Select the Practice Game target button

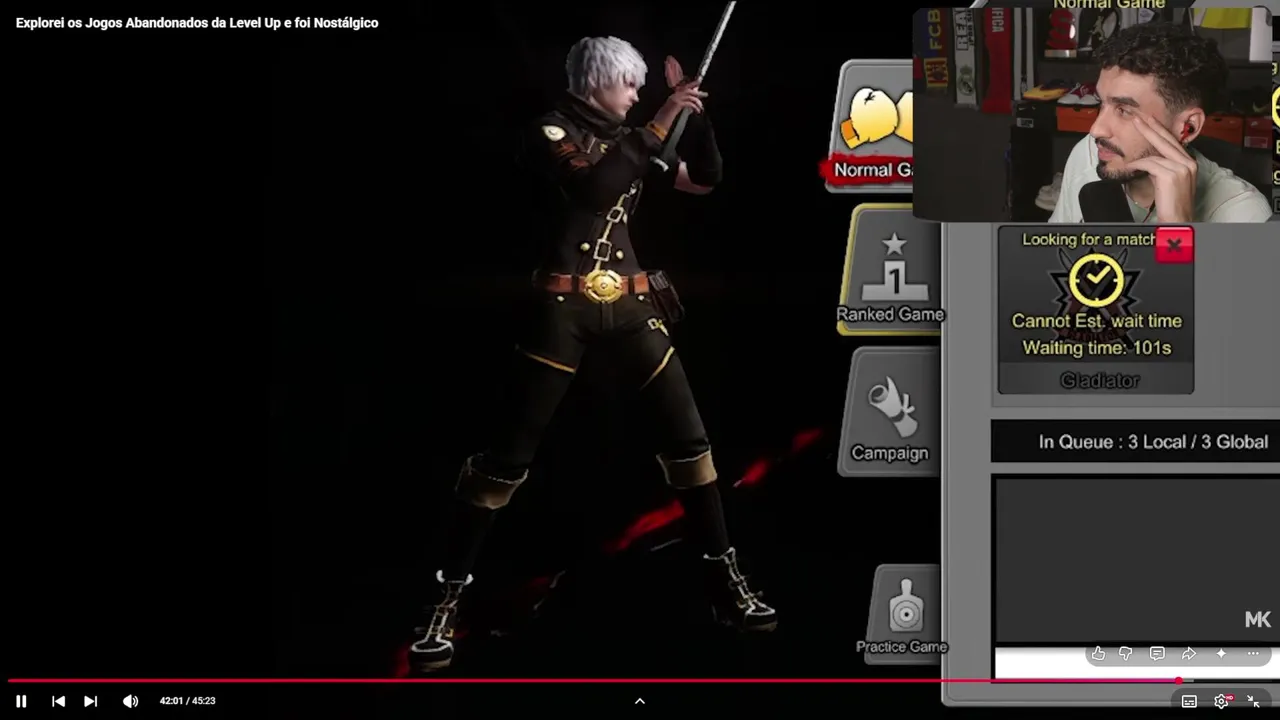901,612
